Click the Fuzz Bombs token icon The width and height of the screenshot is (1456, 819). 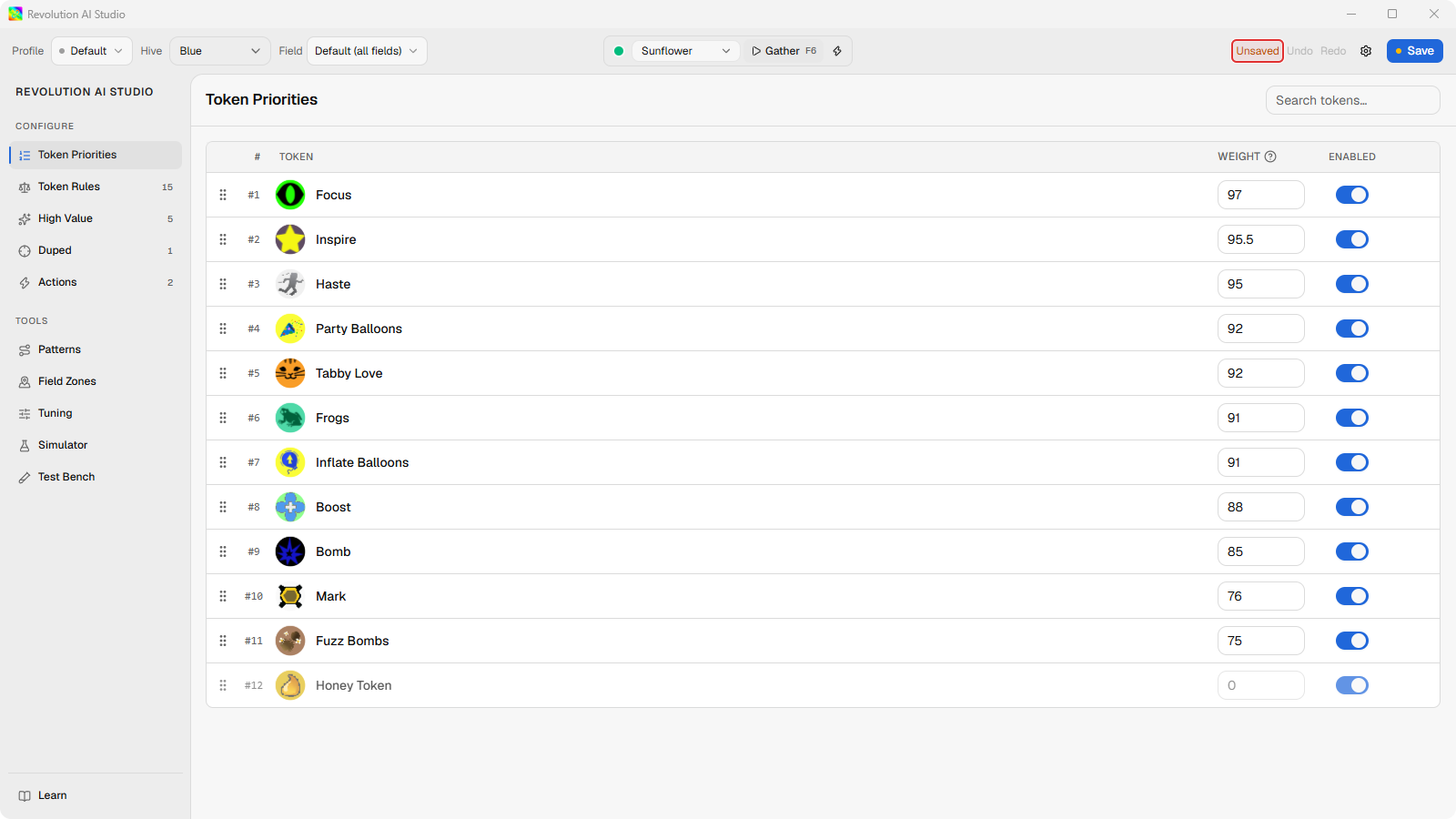coord(290,641)
